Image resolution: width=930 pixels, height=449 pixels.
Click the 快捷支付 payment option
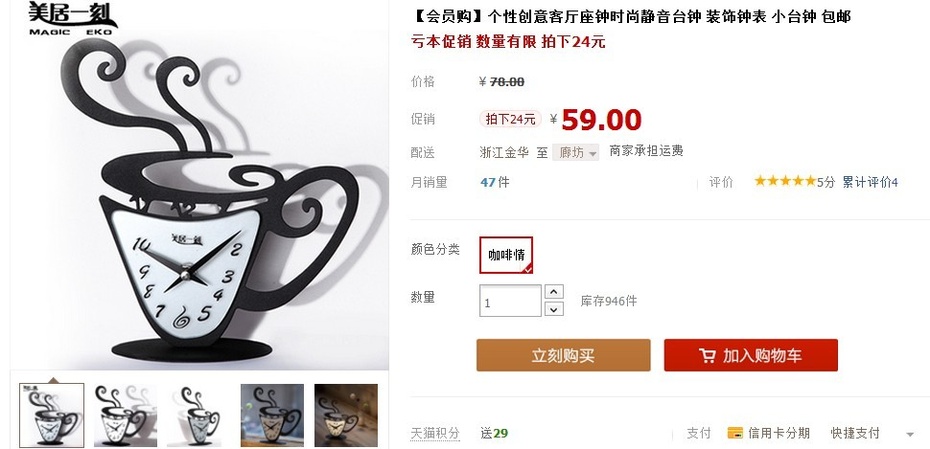tap(855, 433)
